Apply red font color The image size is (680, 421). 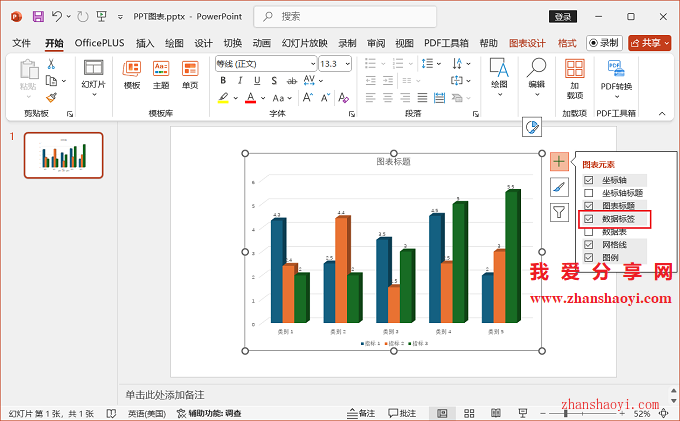[x=251, y=98]
